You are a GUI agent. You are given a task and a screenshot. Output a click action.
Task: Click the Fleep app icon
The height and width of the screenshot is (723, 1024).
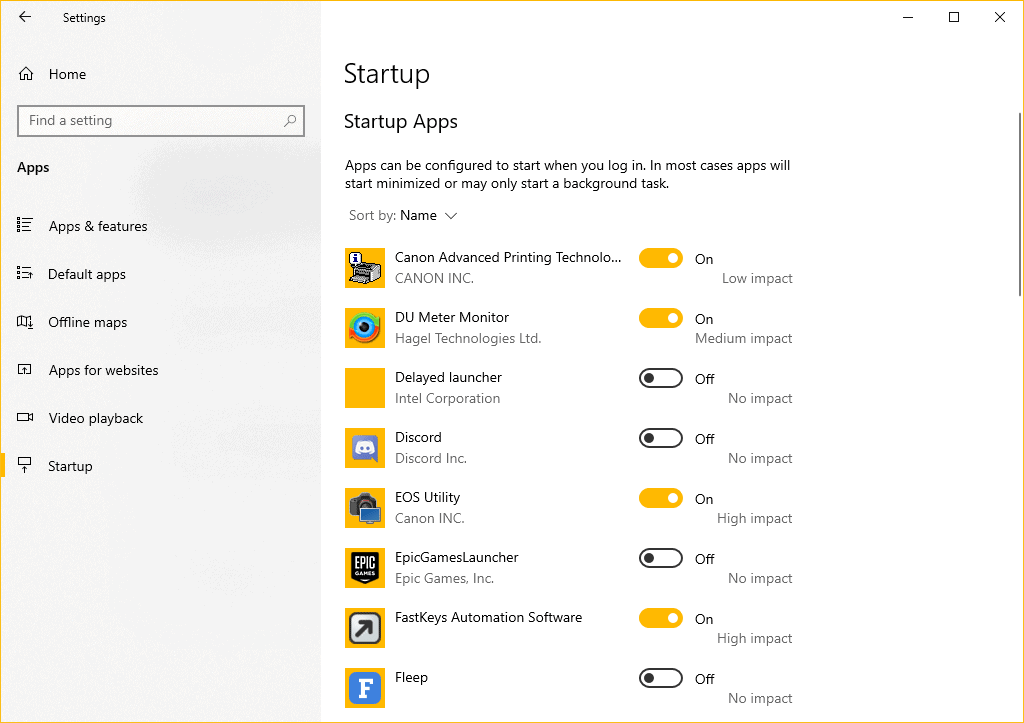point(365,688)
